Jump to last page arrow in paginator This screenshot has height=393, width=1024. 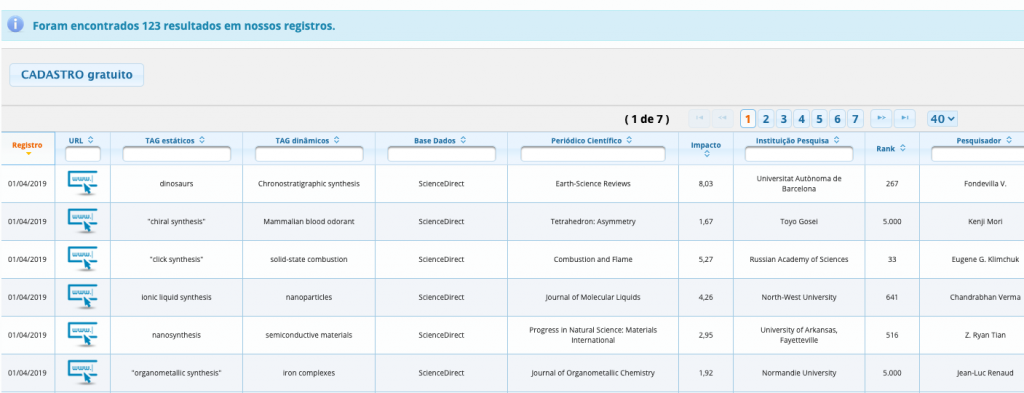904,118
